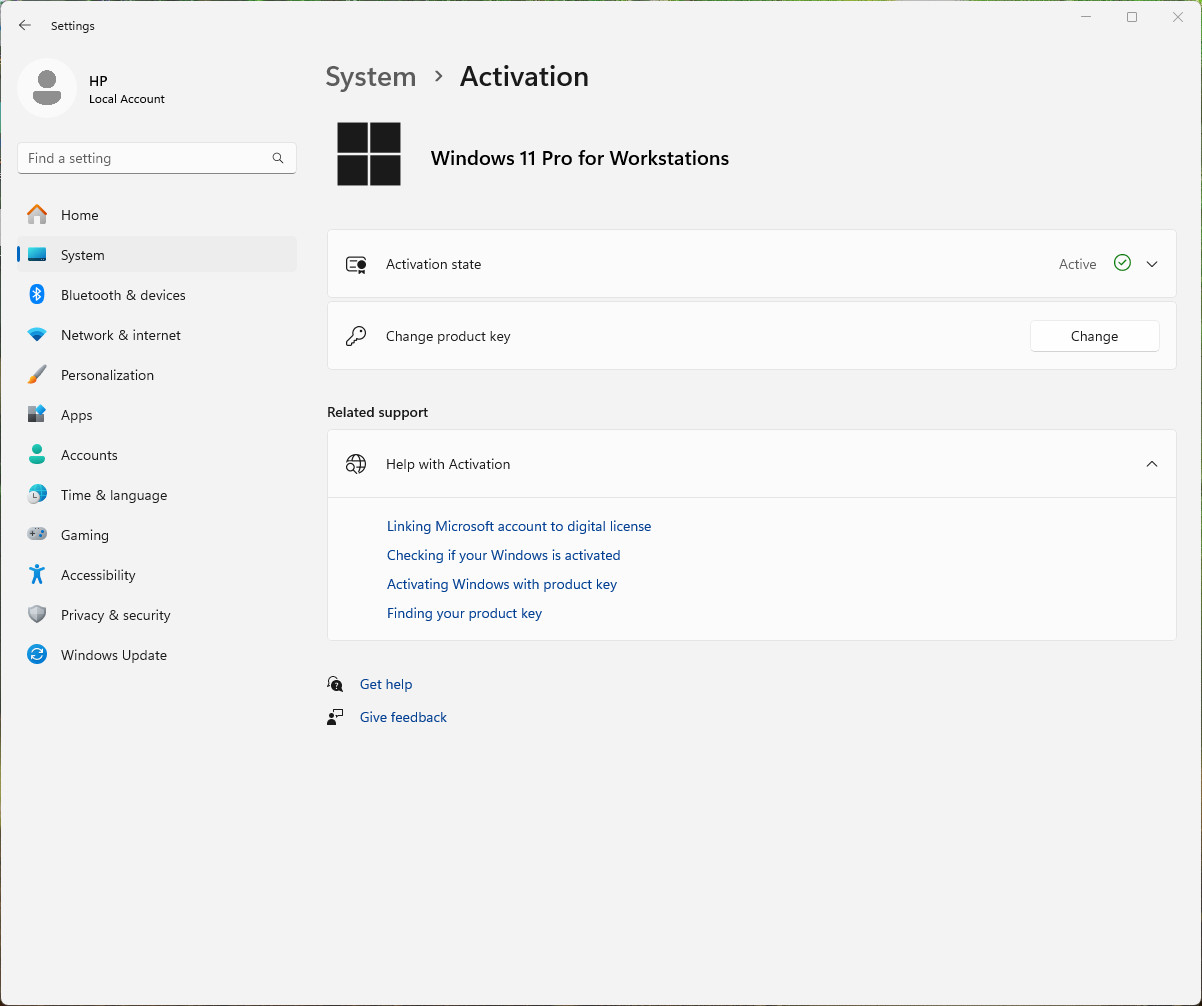Open Accessibility via its figure icon

click(x=37, y=575)
